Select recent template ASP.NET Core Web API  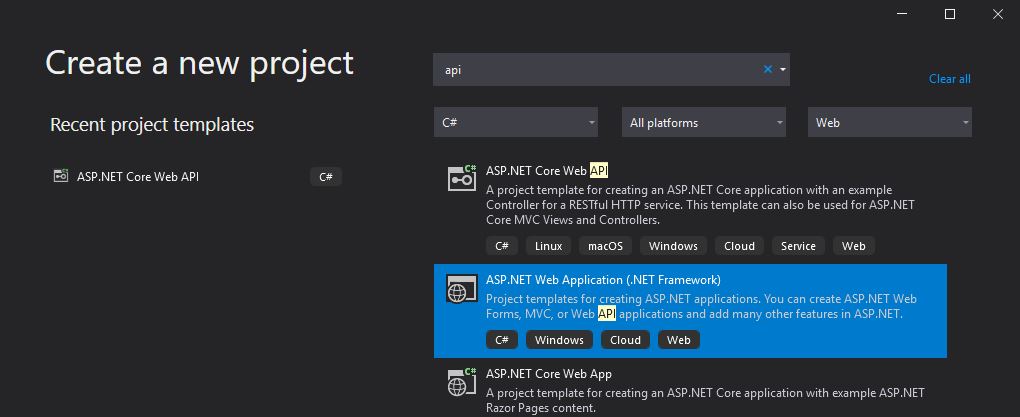(x=197, y=176)
